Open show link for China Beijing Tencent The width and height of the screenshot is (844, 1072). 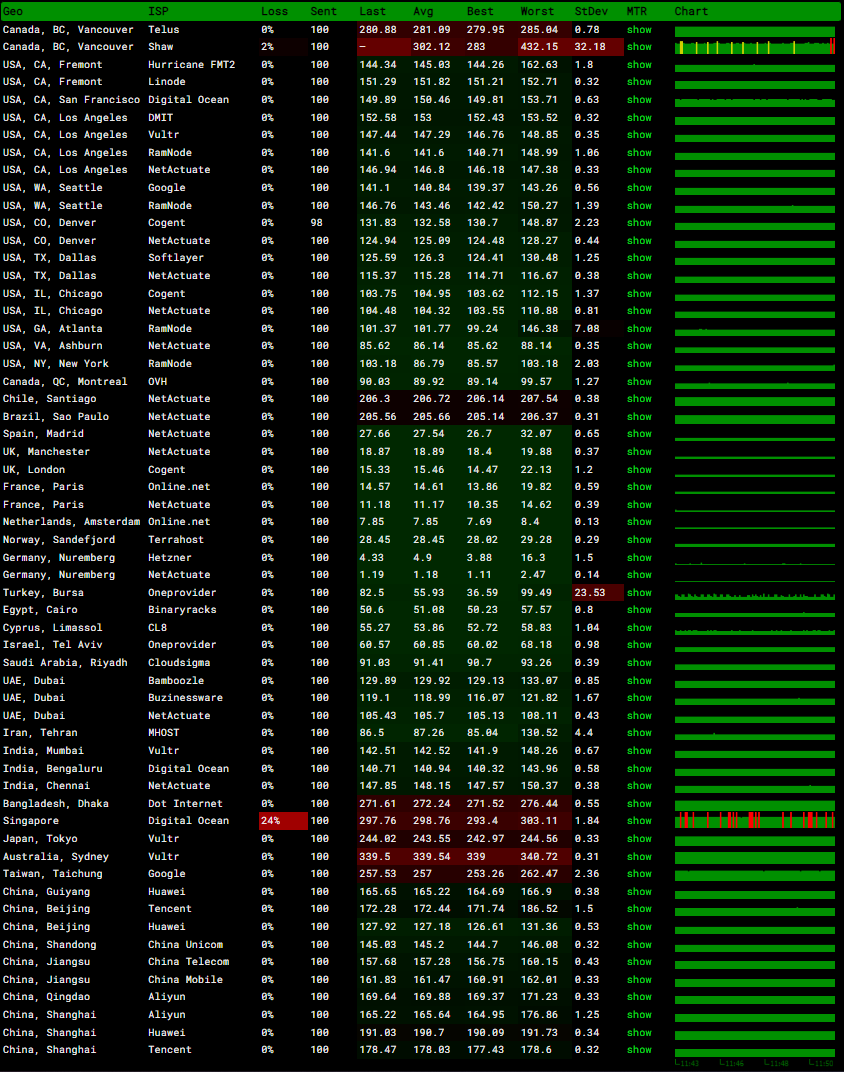639,909
